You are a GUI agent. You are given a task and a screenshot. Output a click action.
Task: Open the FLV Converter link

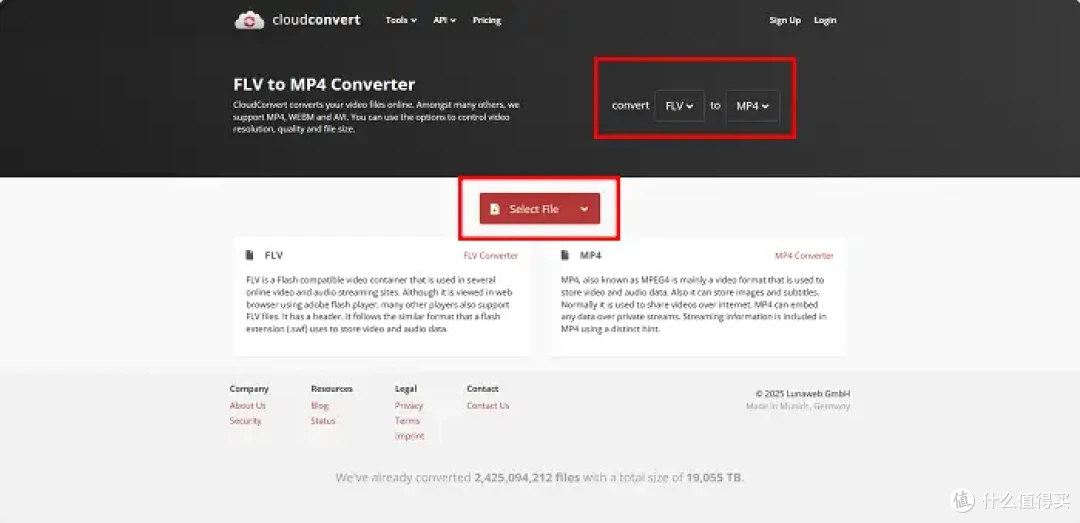click(490, 256)
